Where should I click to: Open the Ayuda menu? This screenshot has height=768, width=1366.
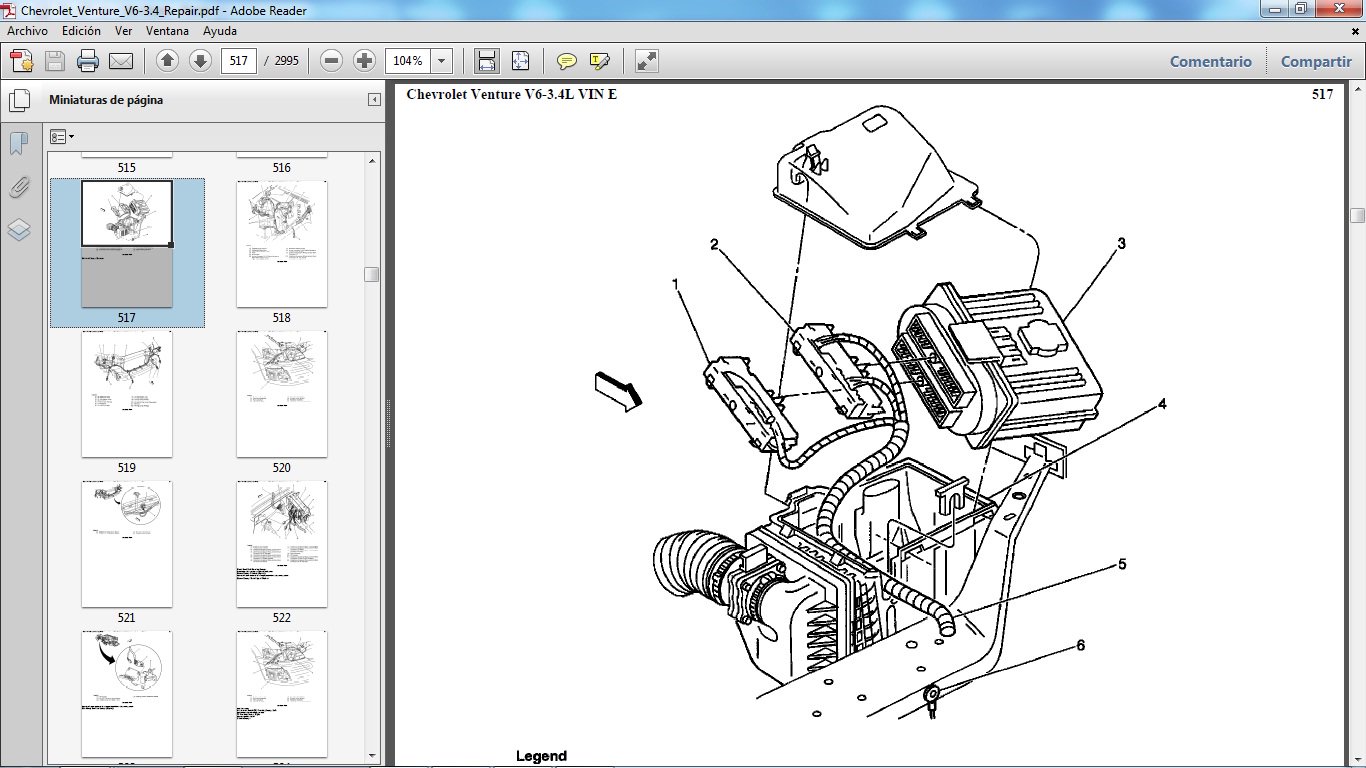(x=220, y=31)
